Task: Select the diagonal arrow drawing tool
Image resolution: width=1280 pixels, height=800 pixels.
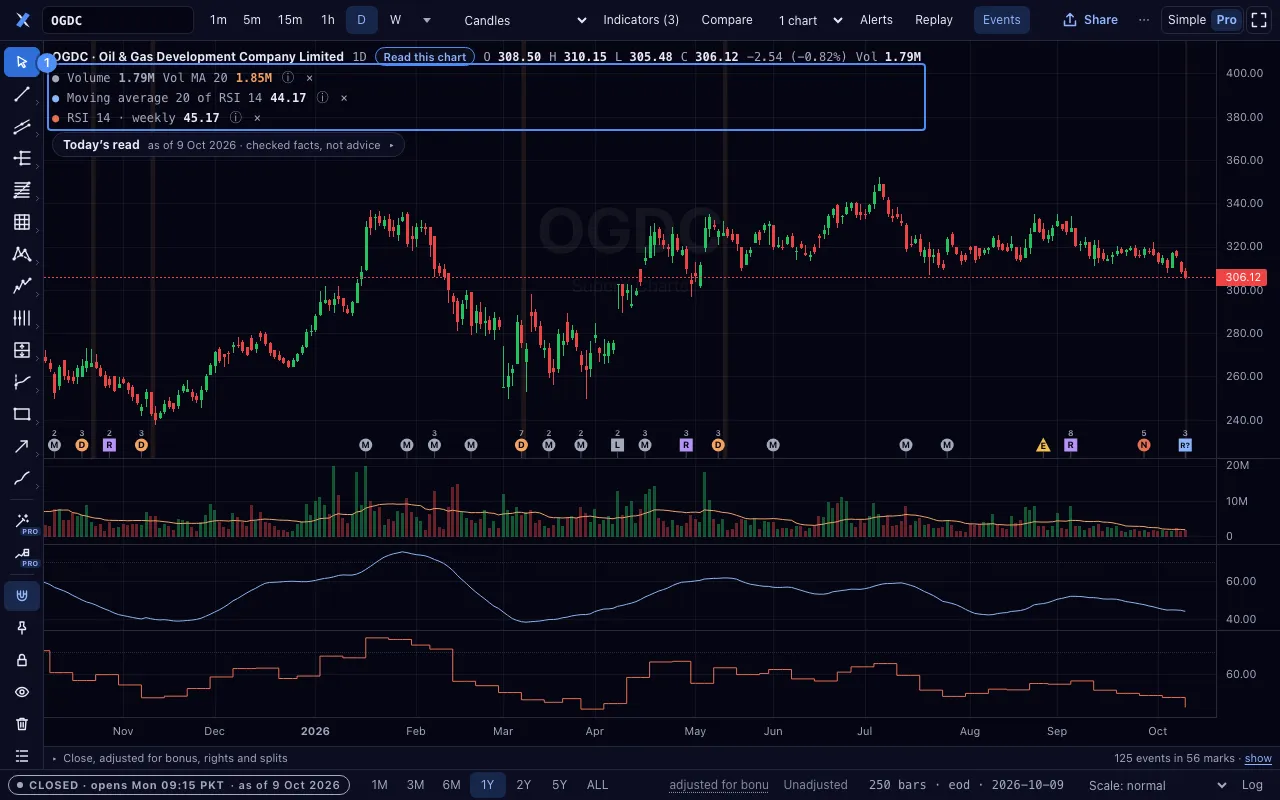Action: click(22, 446)
